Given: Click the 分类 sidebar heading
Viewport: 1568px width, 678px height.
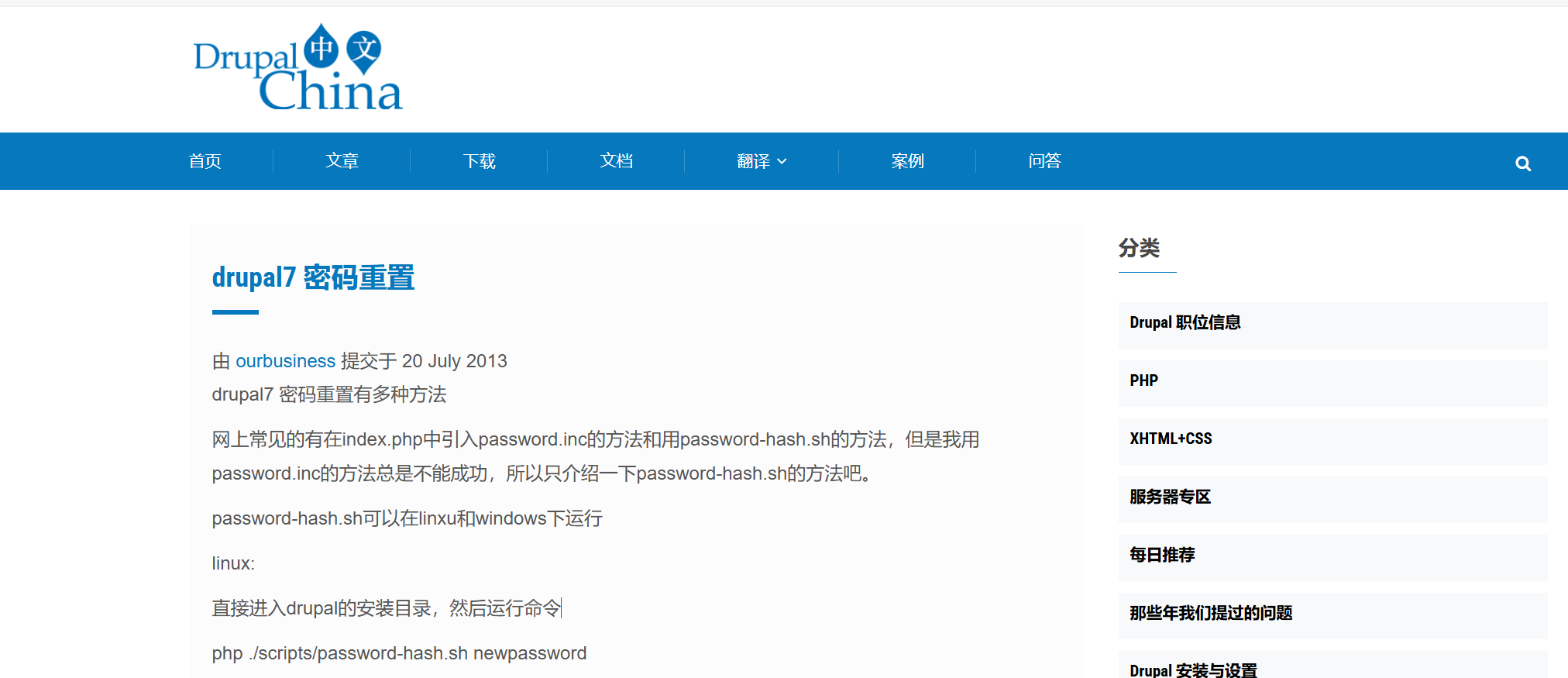Looking at the screenshot, I should (x=1139, y=248).
